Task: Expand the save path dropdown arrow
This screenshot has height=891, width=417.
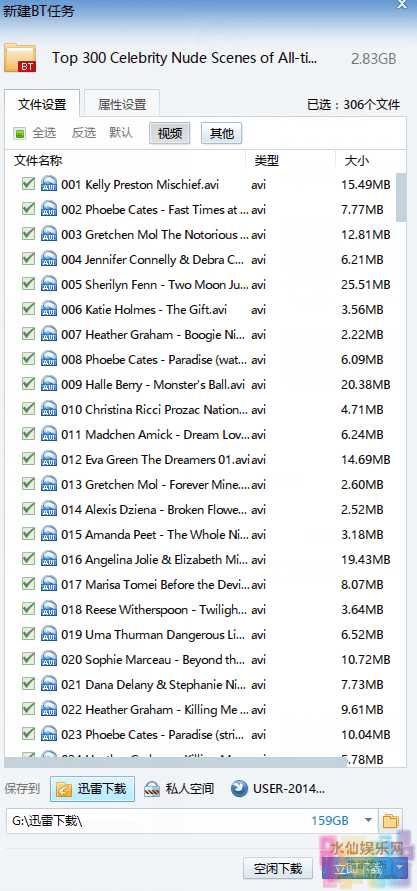Action: pos(368,821)
